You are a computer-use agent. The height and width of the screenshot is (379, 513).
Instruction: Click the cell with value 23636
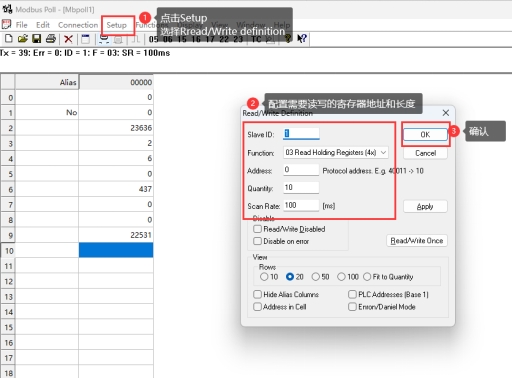[x=116, y=128]
